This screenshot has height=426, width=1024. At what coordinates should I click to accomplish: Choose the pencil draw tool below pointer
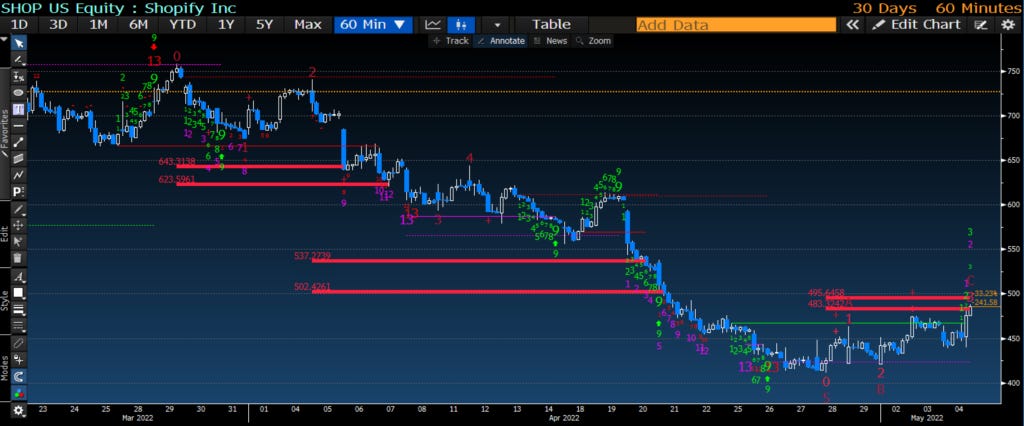tap(19, 59)
